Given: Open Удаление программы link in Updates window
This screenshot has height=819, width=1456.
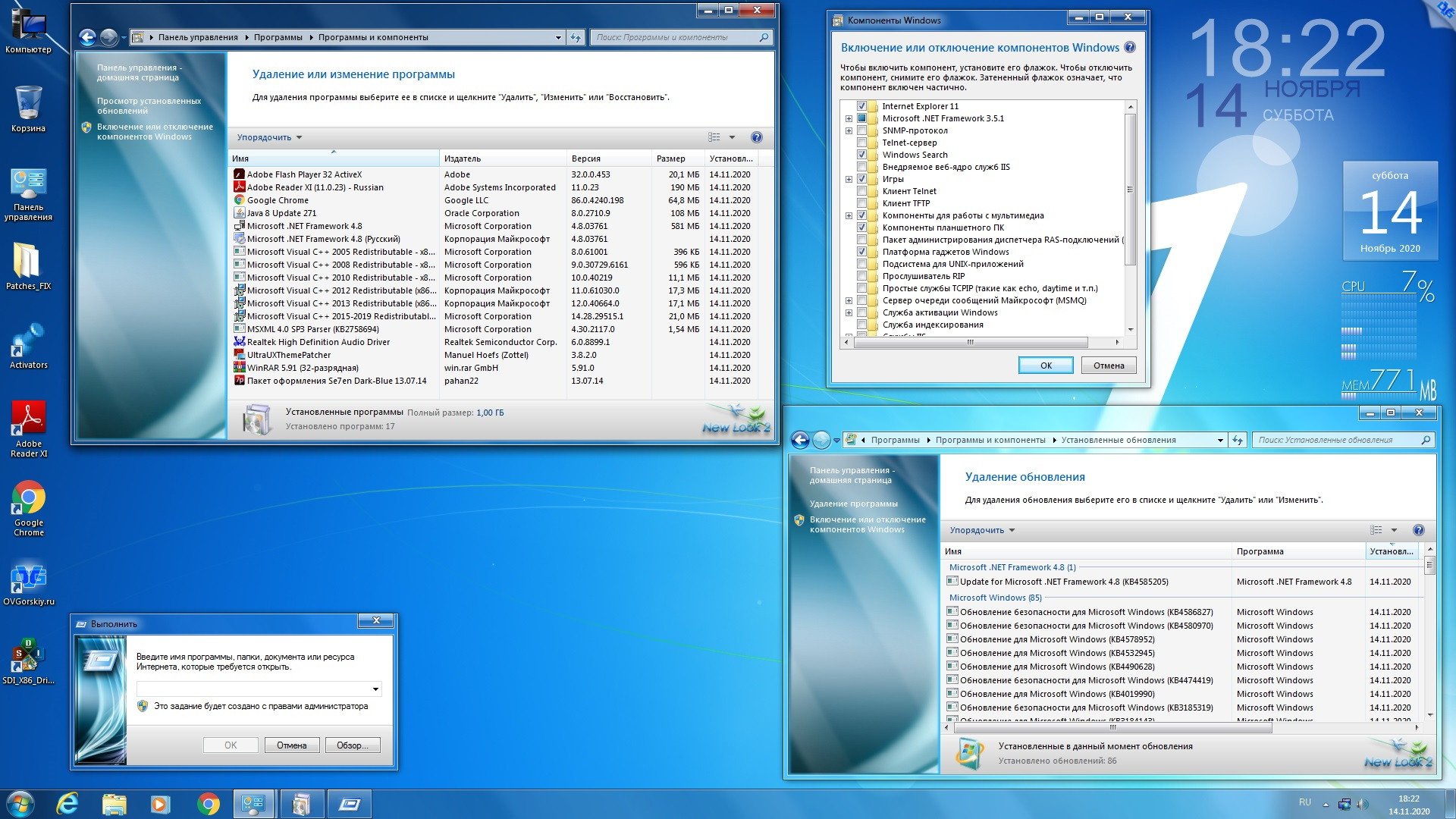Looking at the screenshot, I should pos(853,504).
